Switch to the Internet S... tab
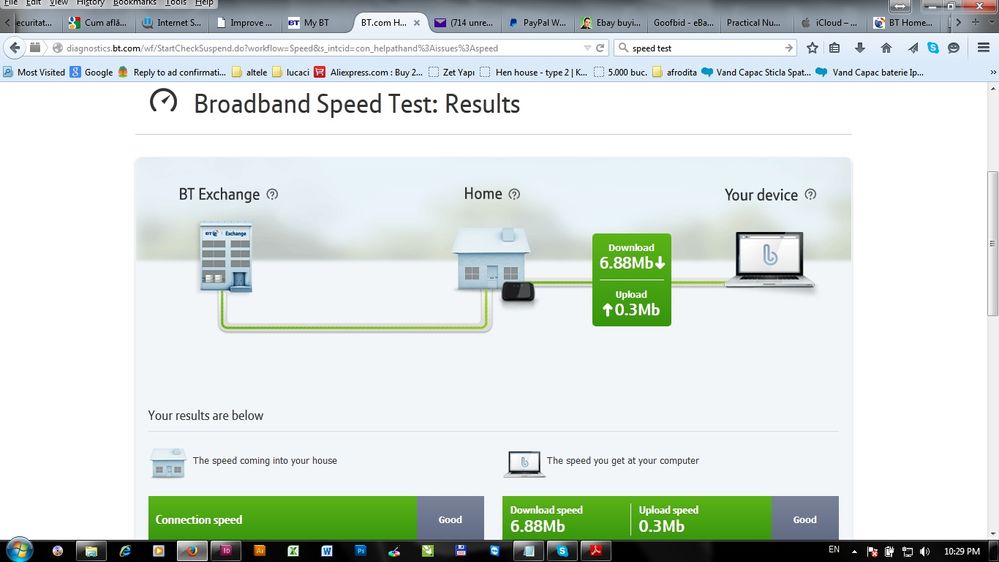The height and width of the screenshot is (562, 999). 171,22
